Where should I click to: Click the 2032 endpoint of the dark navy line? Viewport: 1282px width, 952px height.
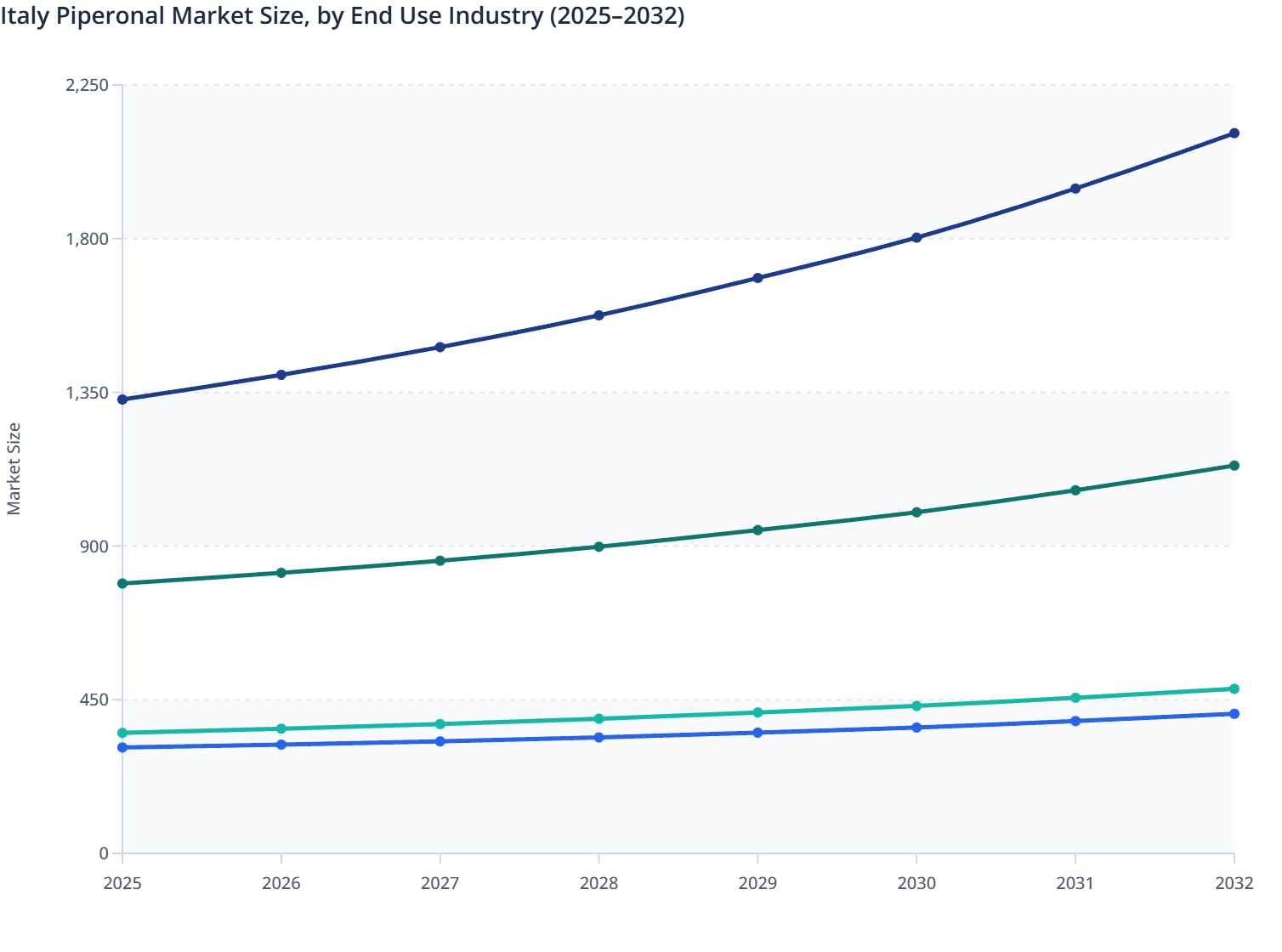(1234, 133)
